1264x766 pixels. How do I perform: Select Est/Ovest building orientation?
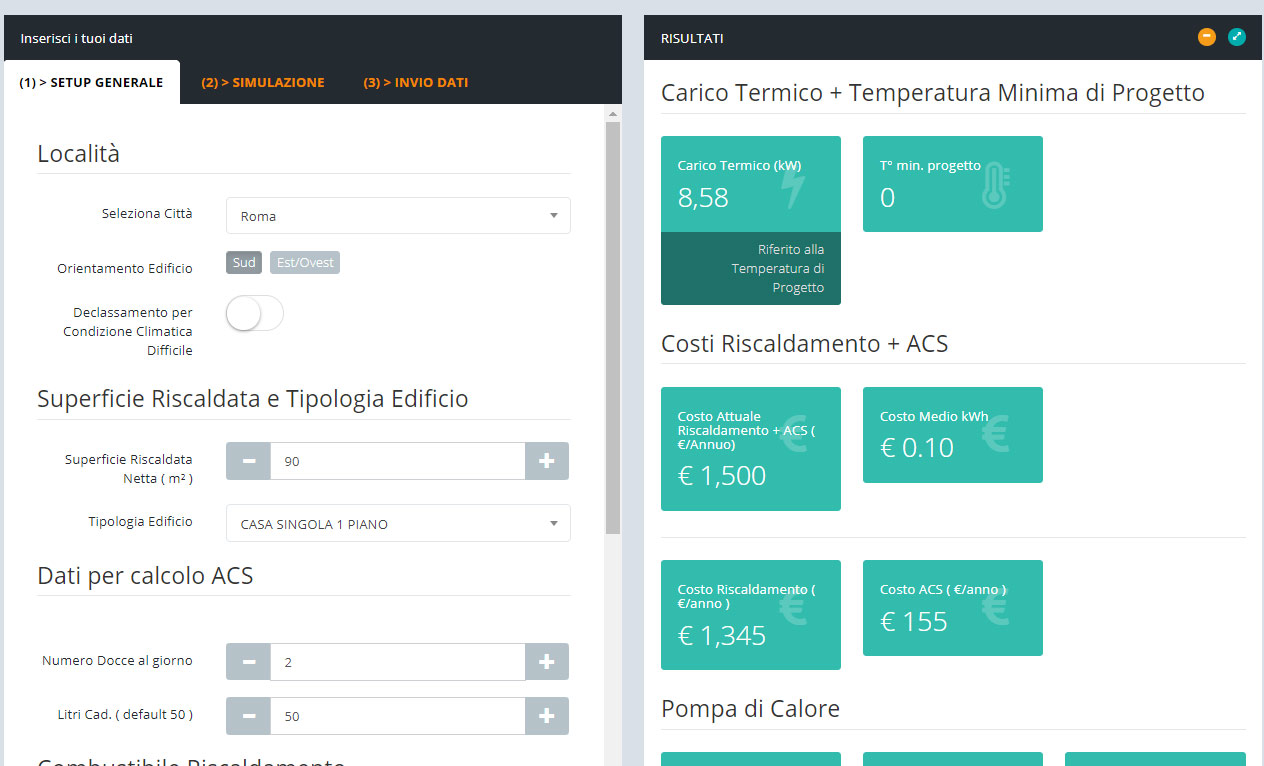[x=305, y=263]
